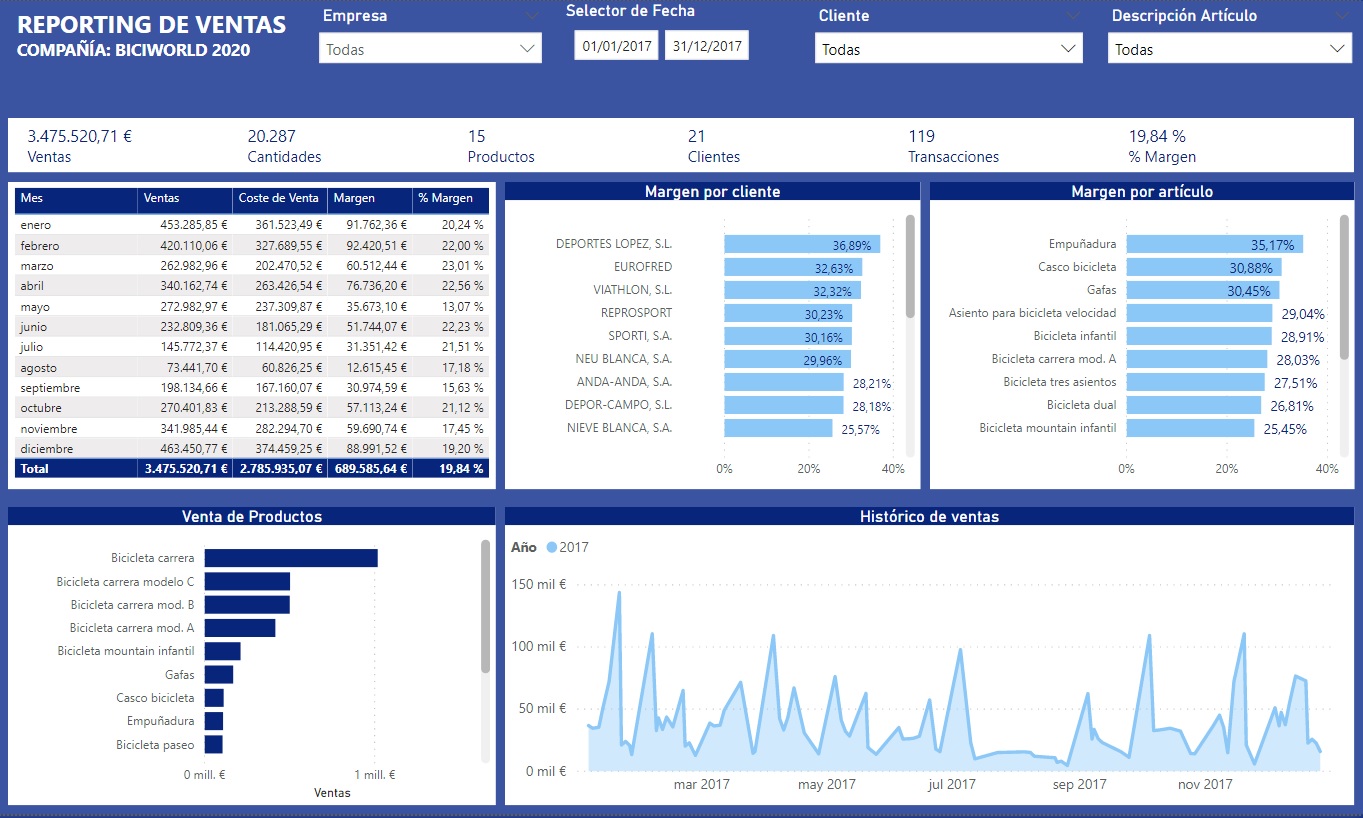Sort table by the Ventas column header

pyautogui.click(x=185, y=198)
